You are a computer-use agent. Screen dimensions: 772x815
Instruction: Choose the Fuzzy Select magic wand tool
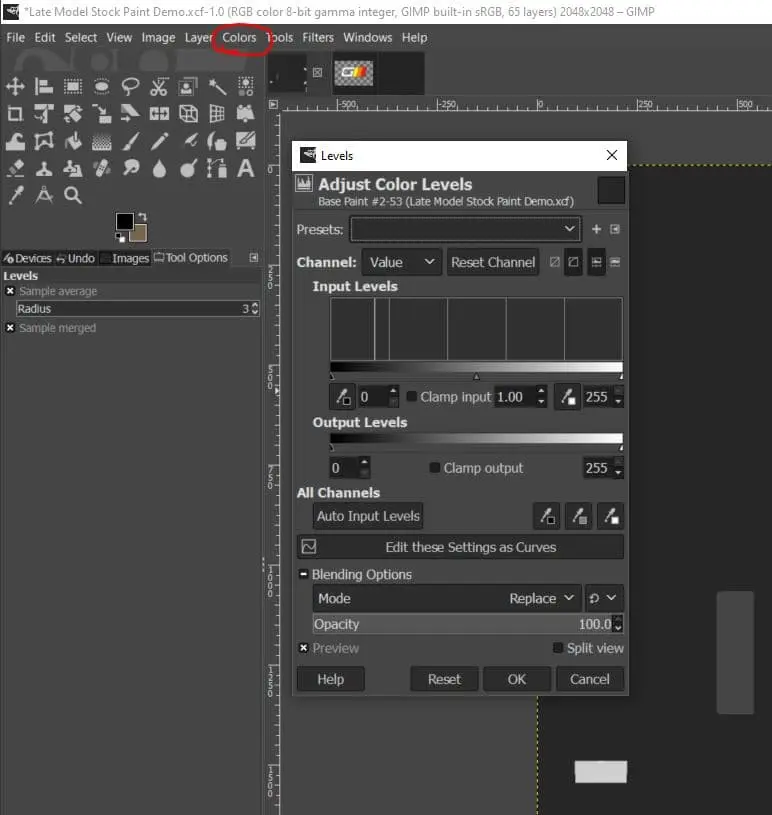[217, 87]
